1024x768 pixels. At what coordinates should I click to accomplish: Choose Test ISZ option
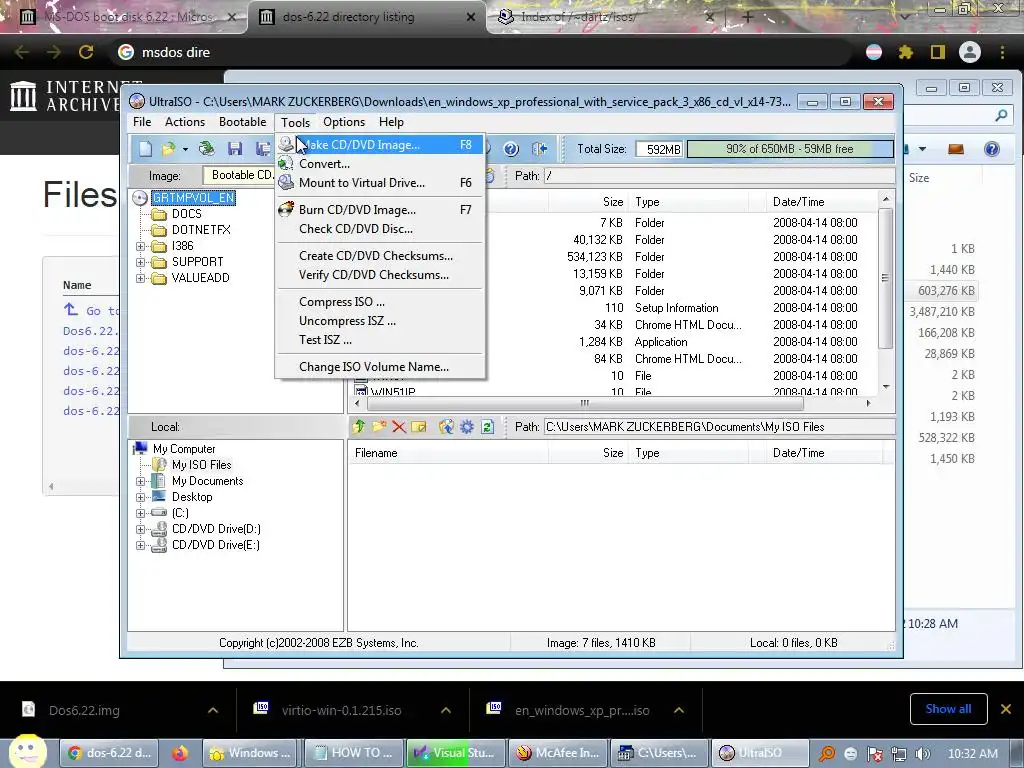pos(379,340)
